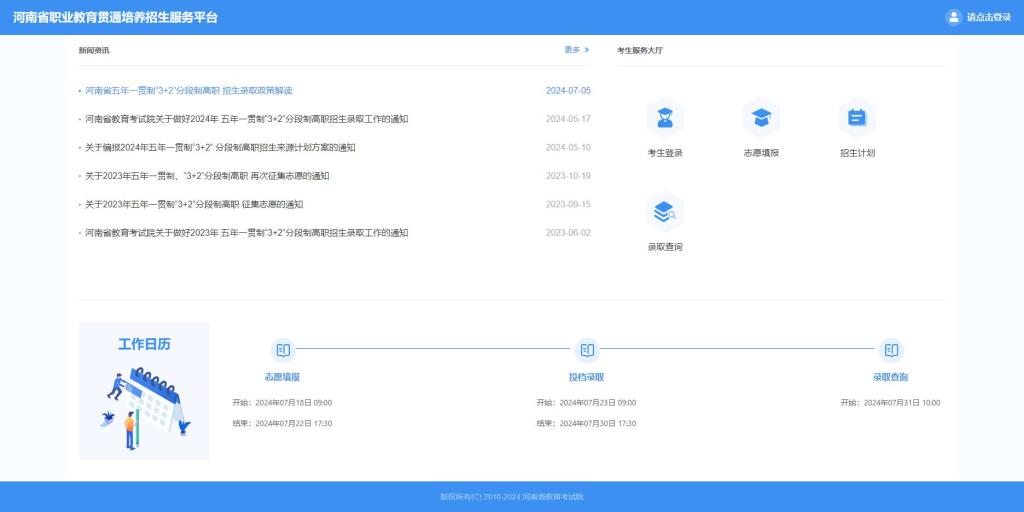
Task: Click 请点击登录 in the header
Action: click(988, 17)
